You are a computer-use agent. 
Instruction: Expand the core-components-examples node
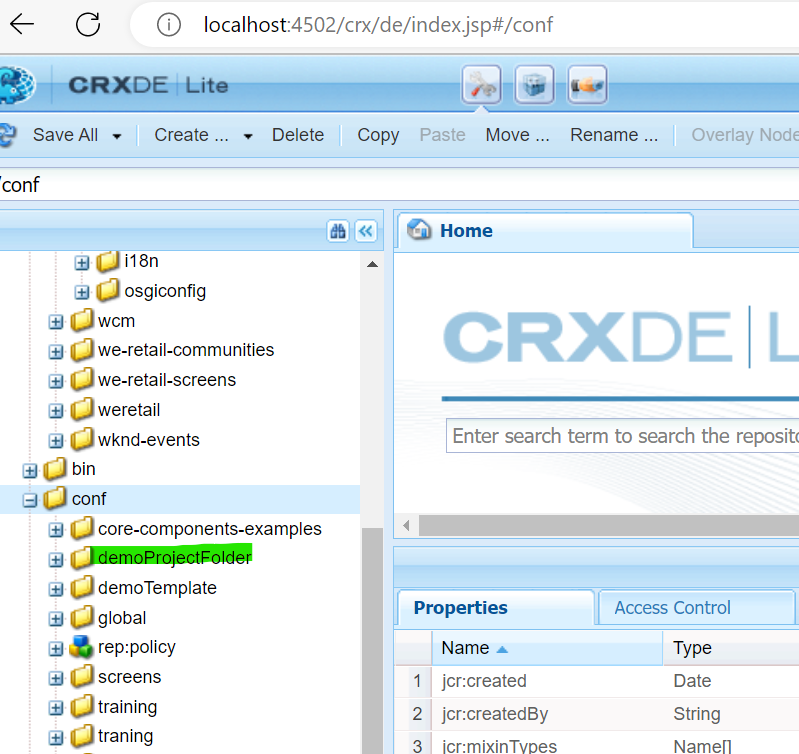click(56, 530)
